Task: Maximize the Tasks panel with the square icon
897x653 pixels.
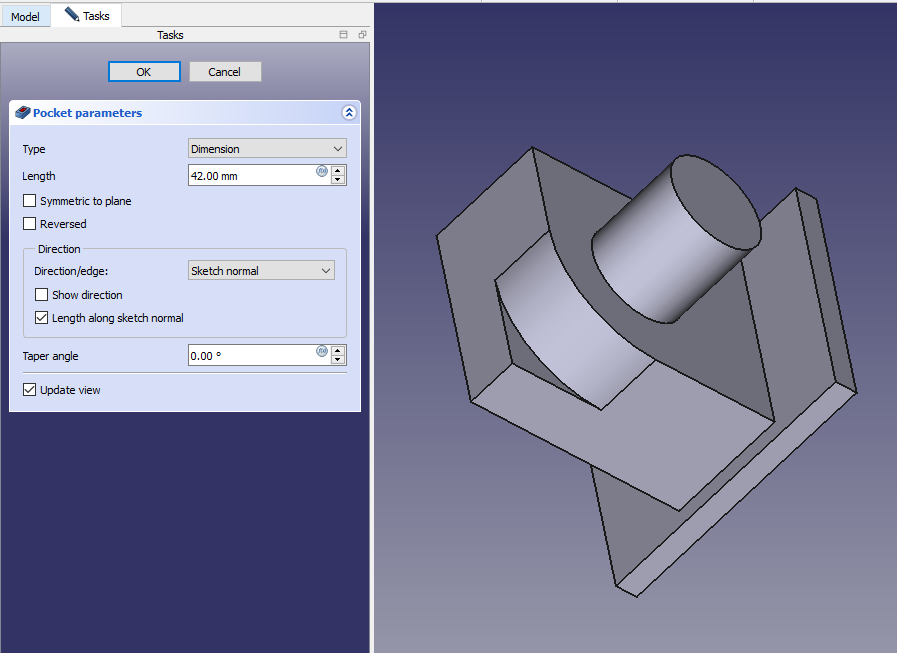Action: point(344,35)
